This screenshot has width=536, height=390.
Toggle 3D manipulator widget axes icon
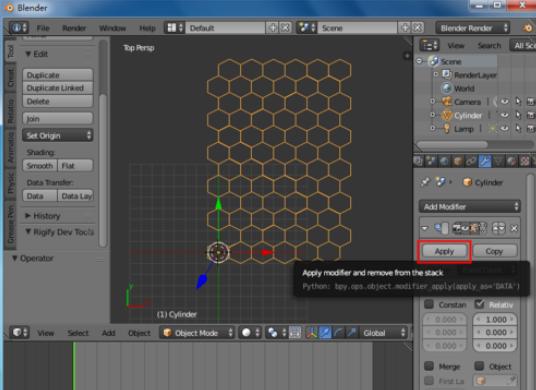312,332
